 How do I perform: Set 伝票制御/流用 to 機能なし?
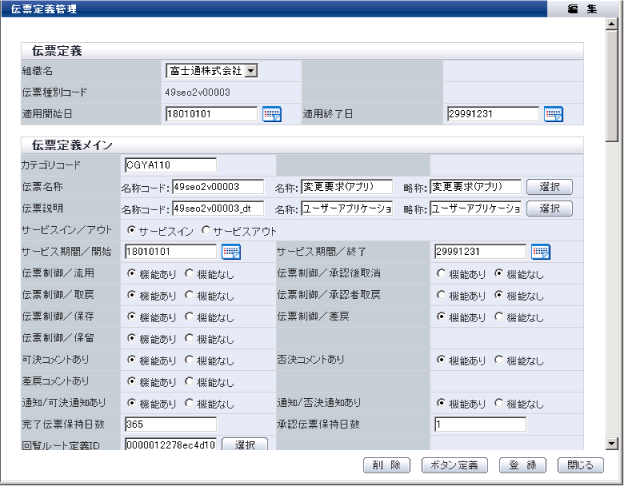(189, 272)
